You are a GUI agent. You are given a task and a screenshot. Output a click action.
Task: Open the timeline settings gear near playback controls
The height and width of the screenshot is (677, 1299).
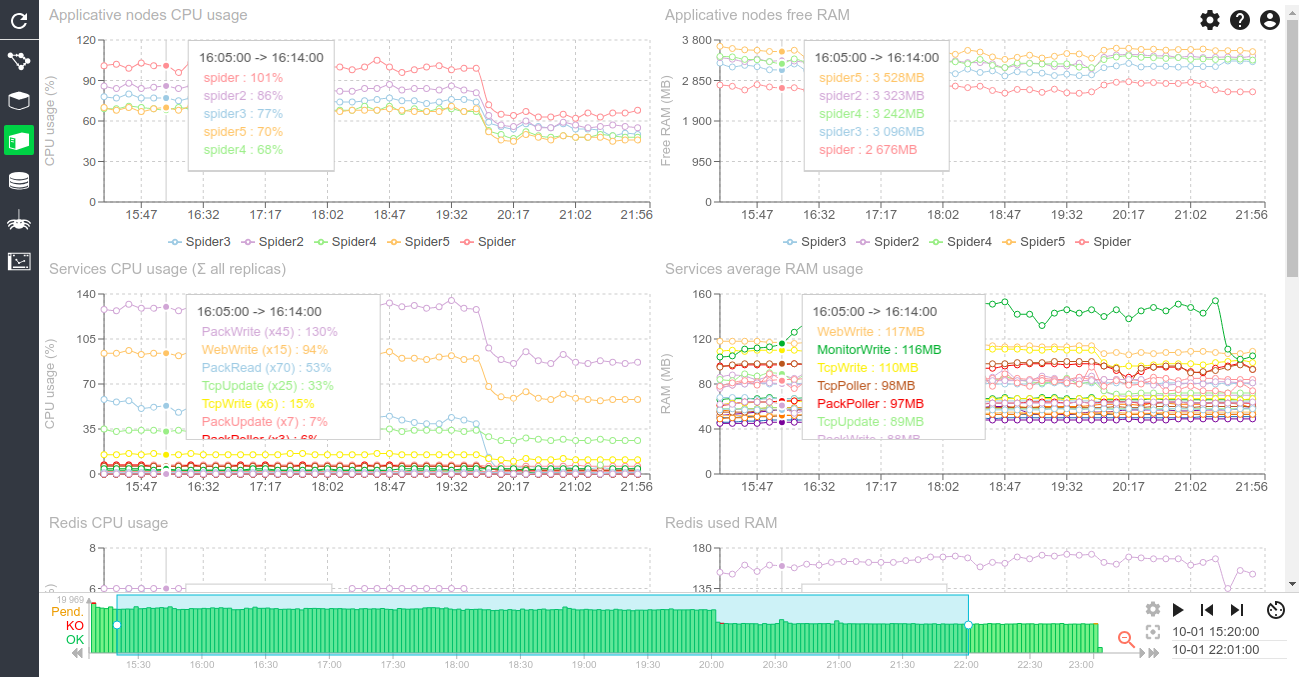pos(1153,609)
